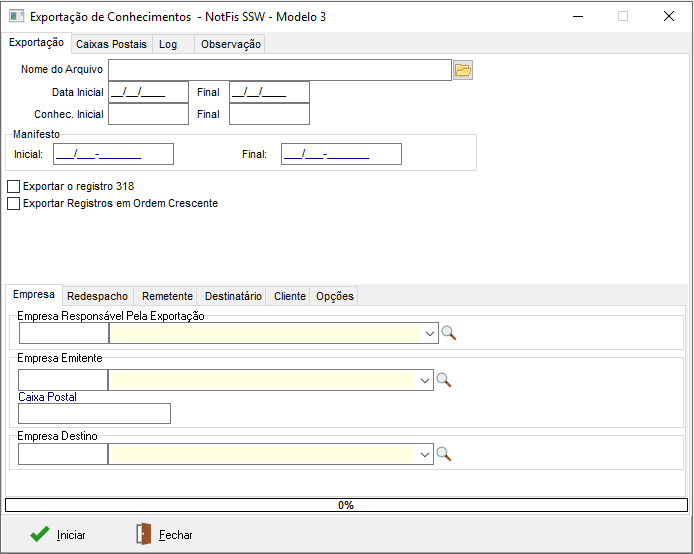Go to the Log tab
This screenshot has height=554, width=694.
167,44
